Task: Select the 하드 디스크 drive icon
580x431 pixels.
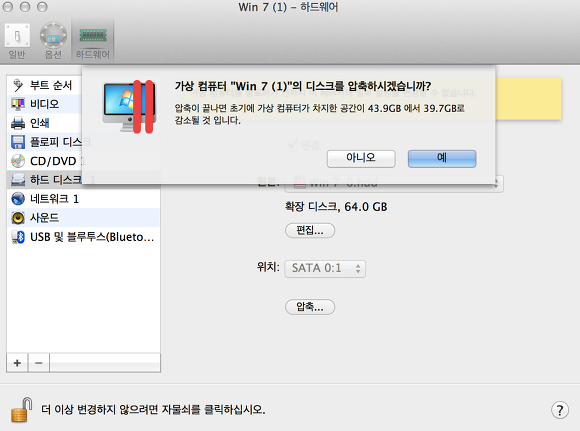Action: click(x=18, y=180)
